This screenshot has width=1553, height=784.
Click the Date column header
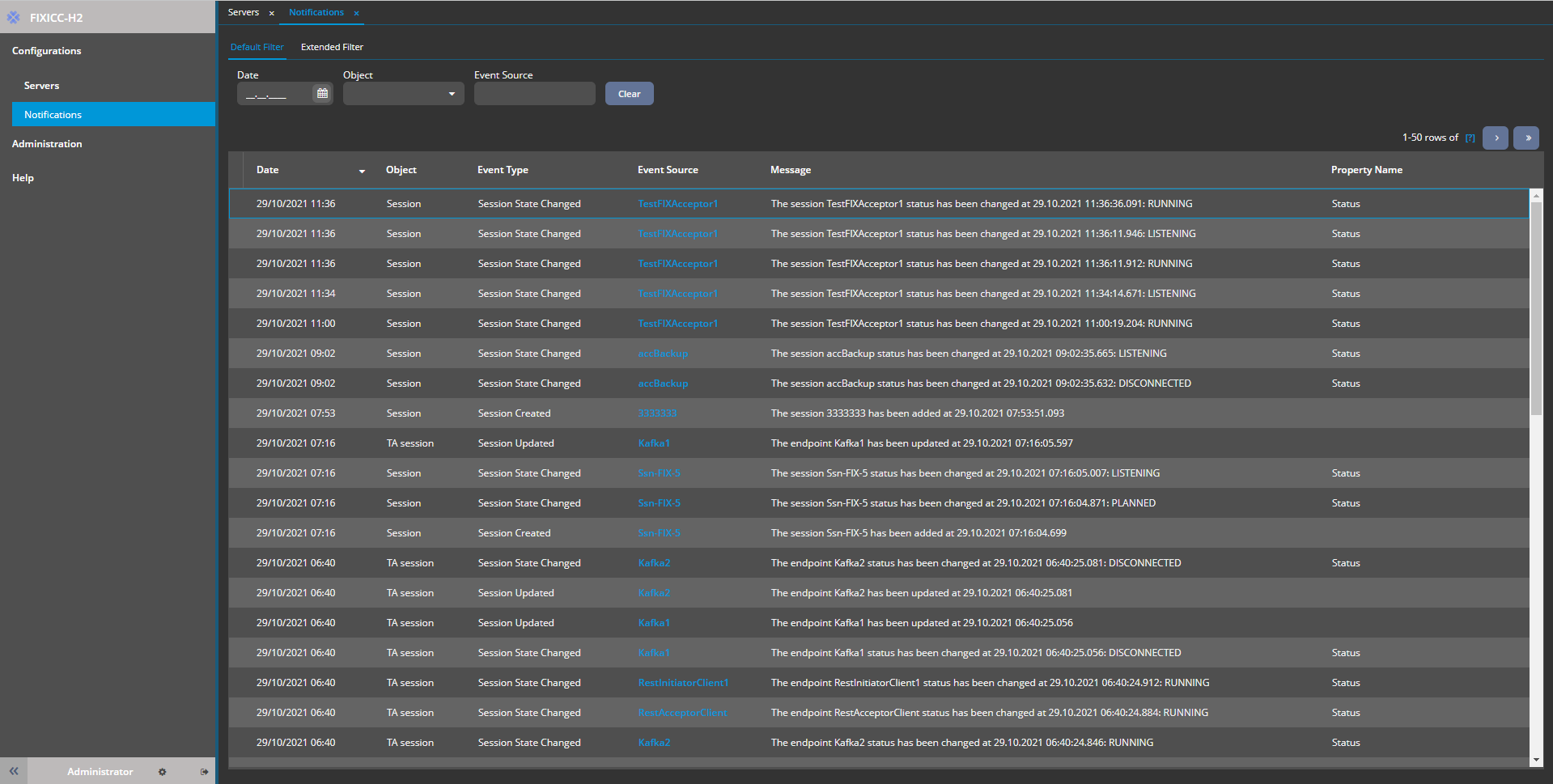(268, 170)
